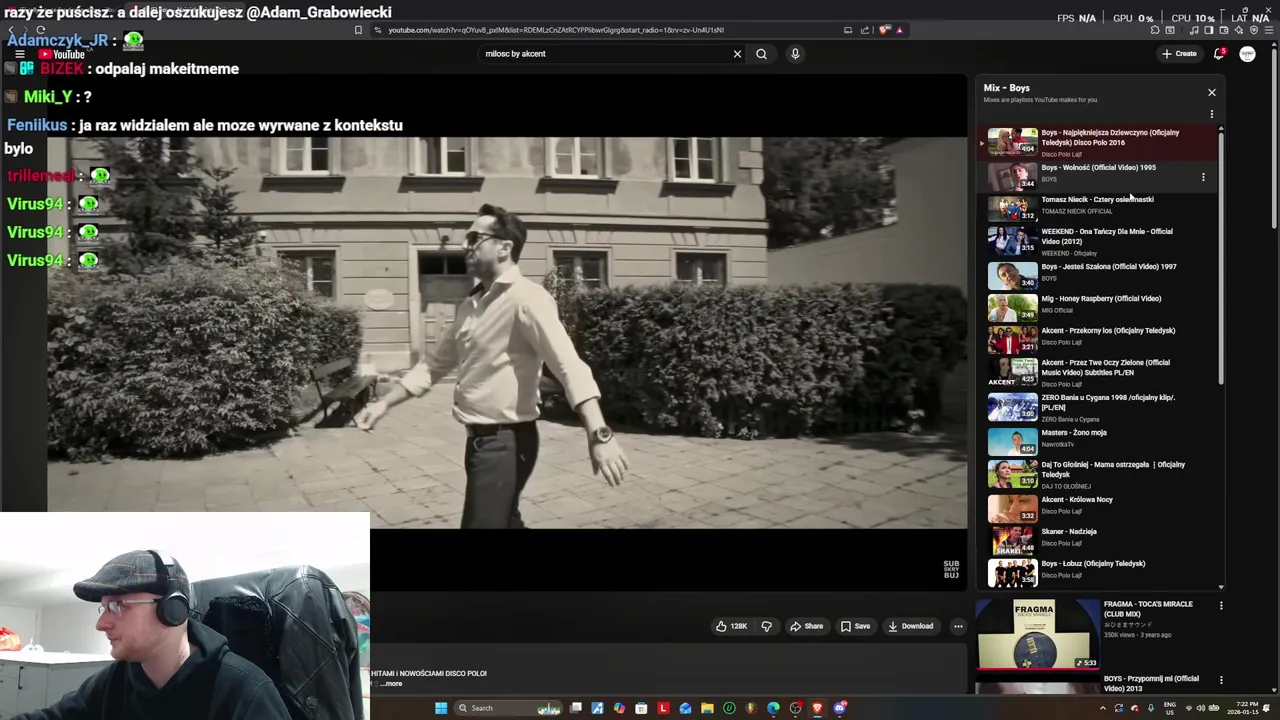The width and height of the screenshot is (1280, 720).
Task: Click the browser address bar URL
Action: 556,30
